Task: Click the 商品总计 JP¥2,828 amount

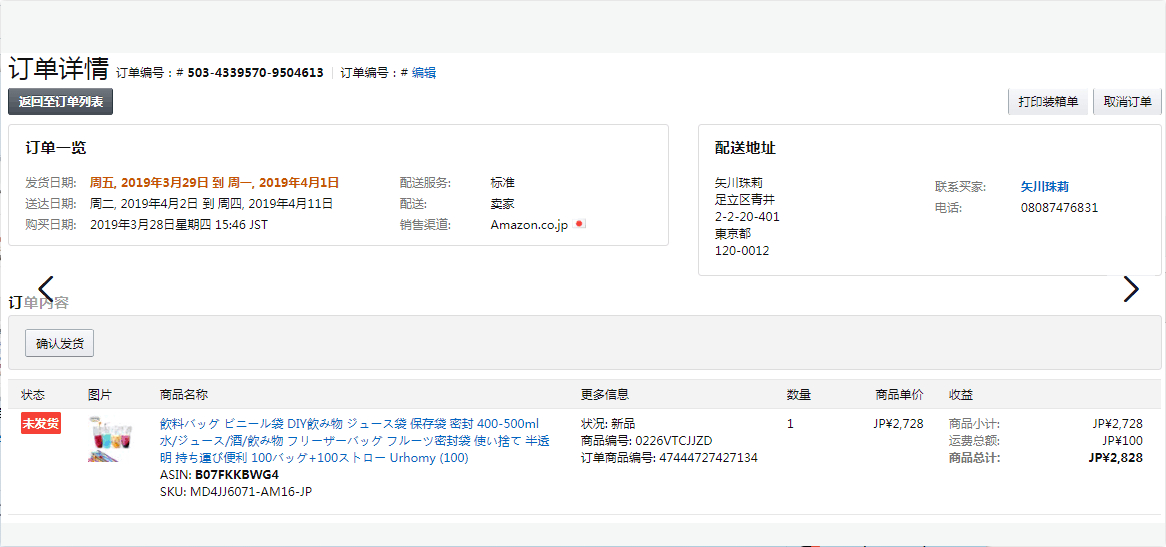Action: tap(1115, 458)
